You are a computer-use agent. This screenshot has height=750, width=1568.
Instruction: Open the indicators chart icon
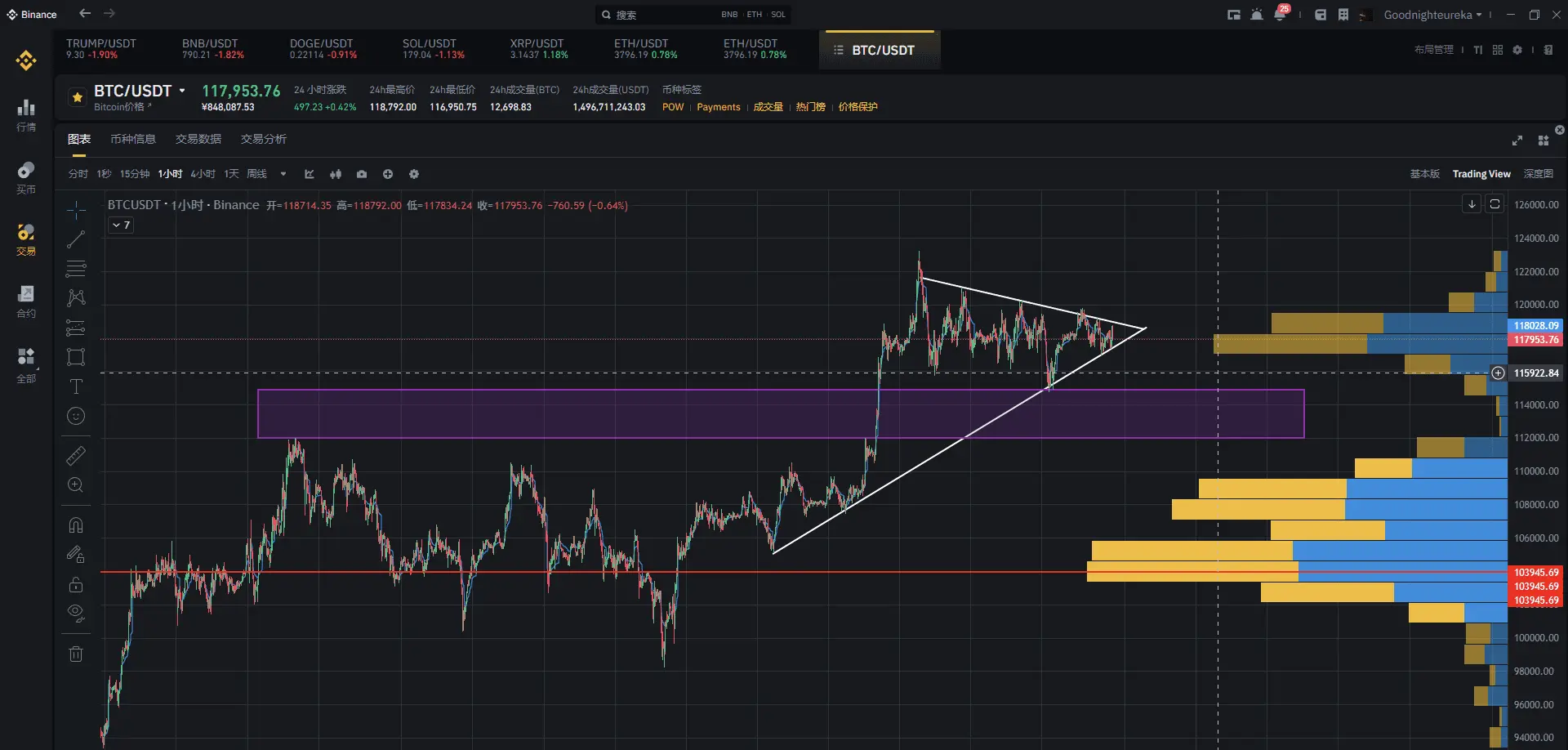pos(310,174)
